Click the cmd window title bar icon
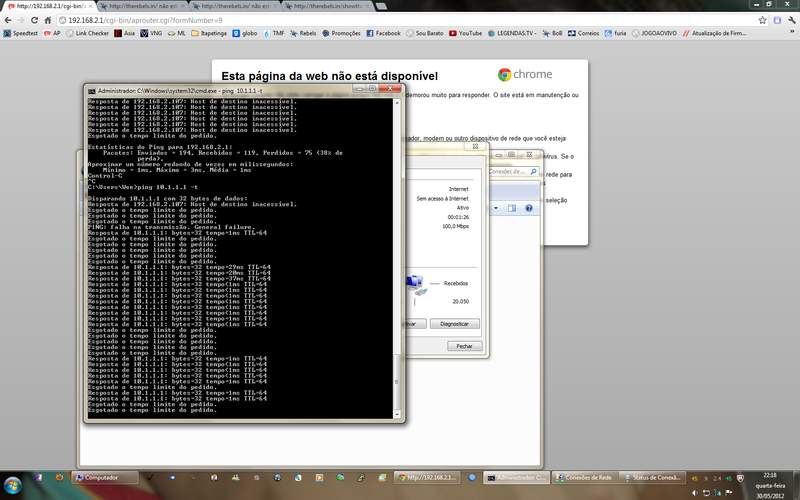Screen dimensions: 800x500 tap(91, 91)
